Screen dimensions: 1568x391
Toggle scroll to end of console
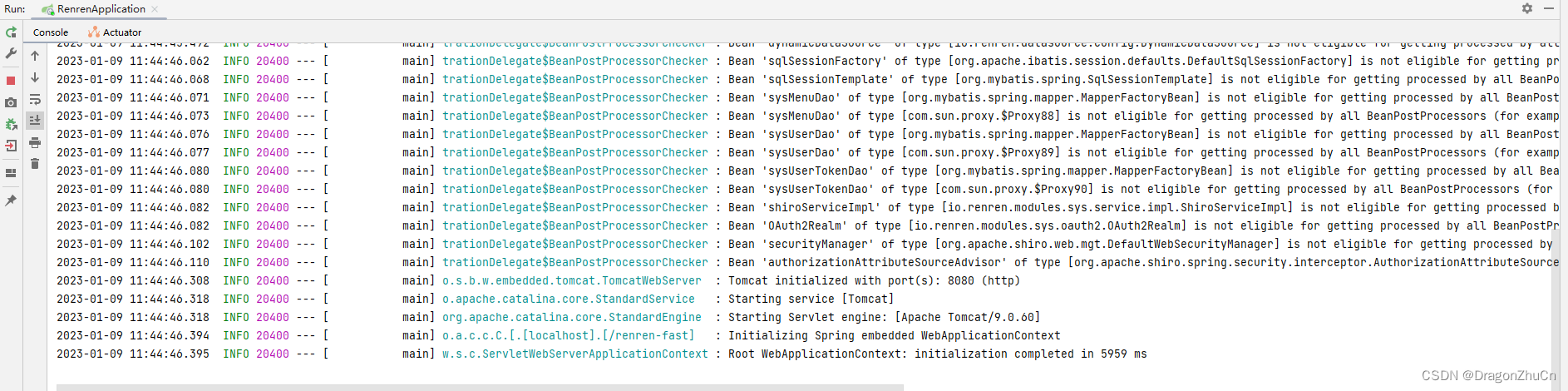[x=35, y=121]
